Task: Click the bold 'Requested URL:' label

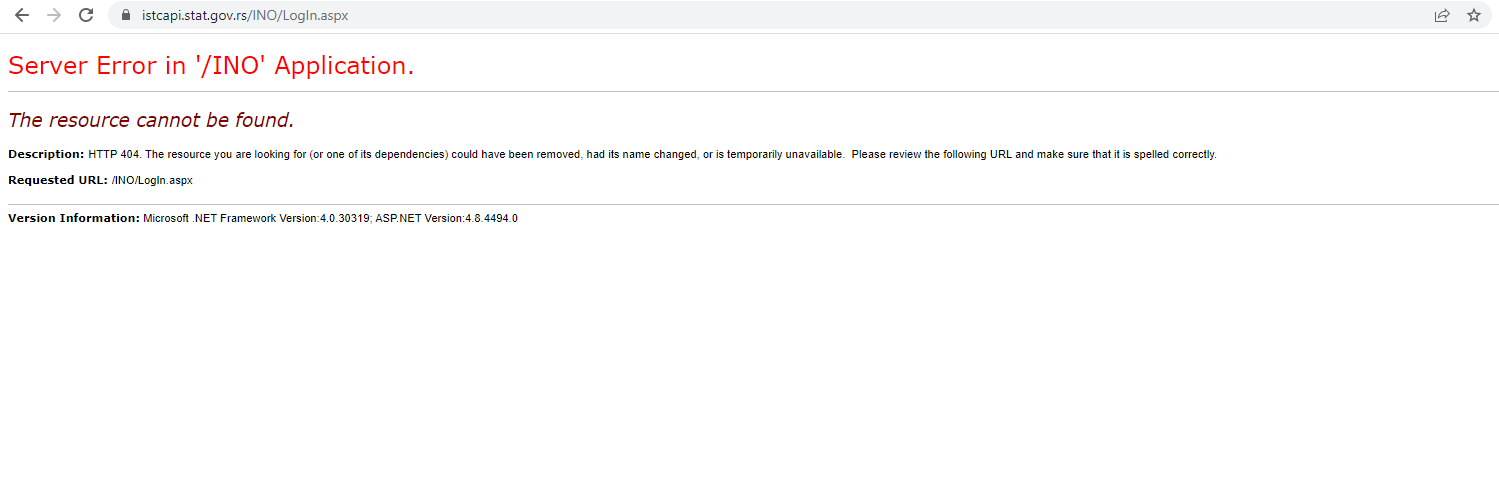Action: coord(58,180)
